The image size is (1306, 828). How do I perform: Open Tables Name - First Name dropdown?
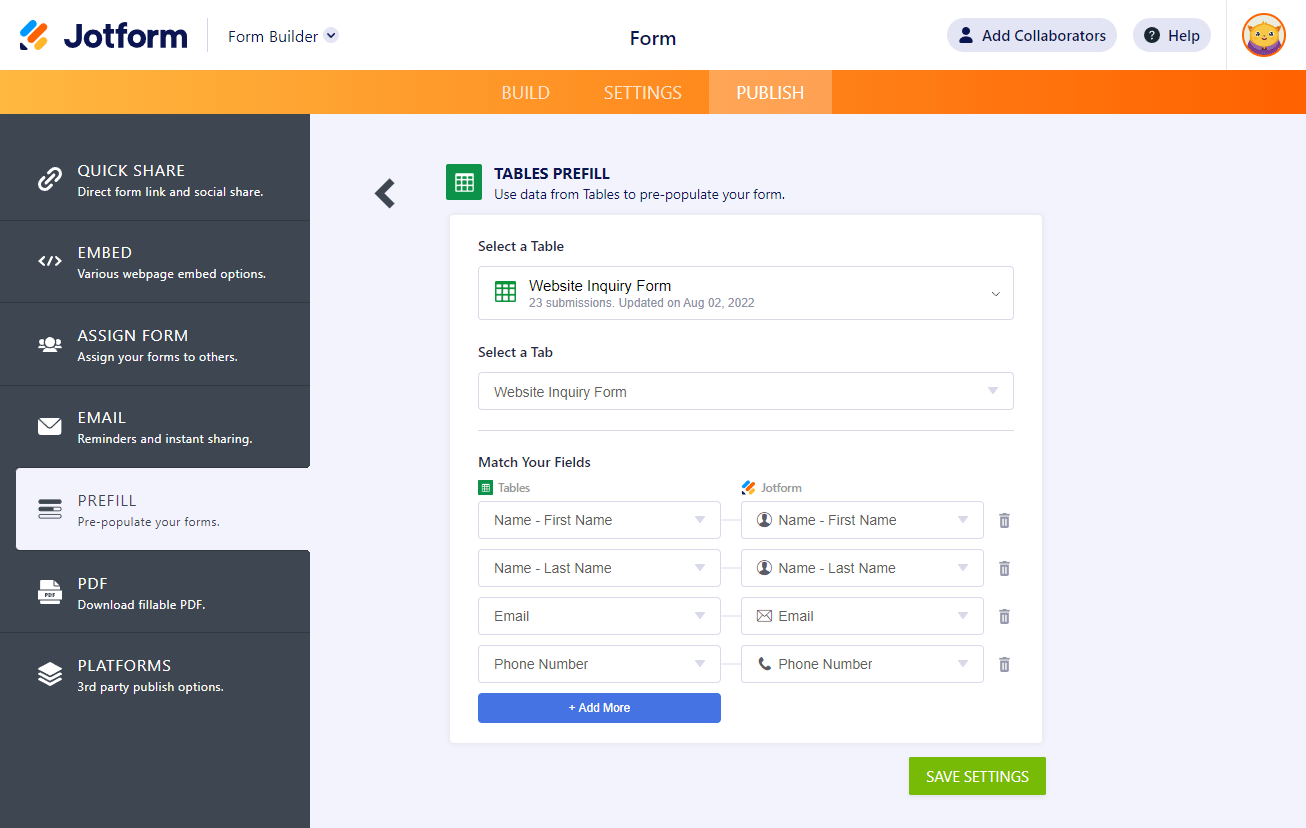[x=599, y=520]
